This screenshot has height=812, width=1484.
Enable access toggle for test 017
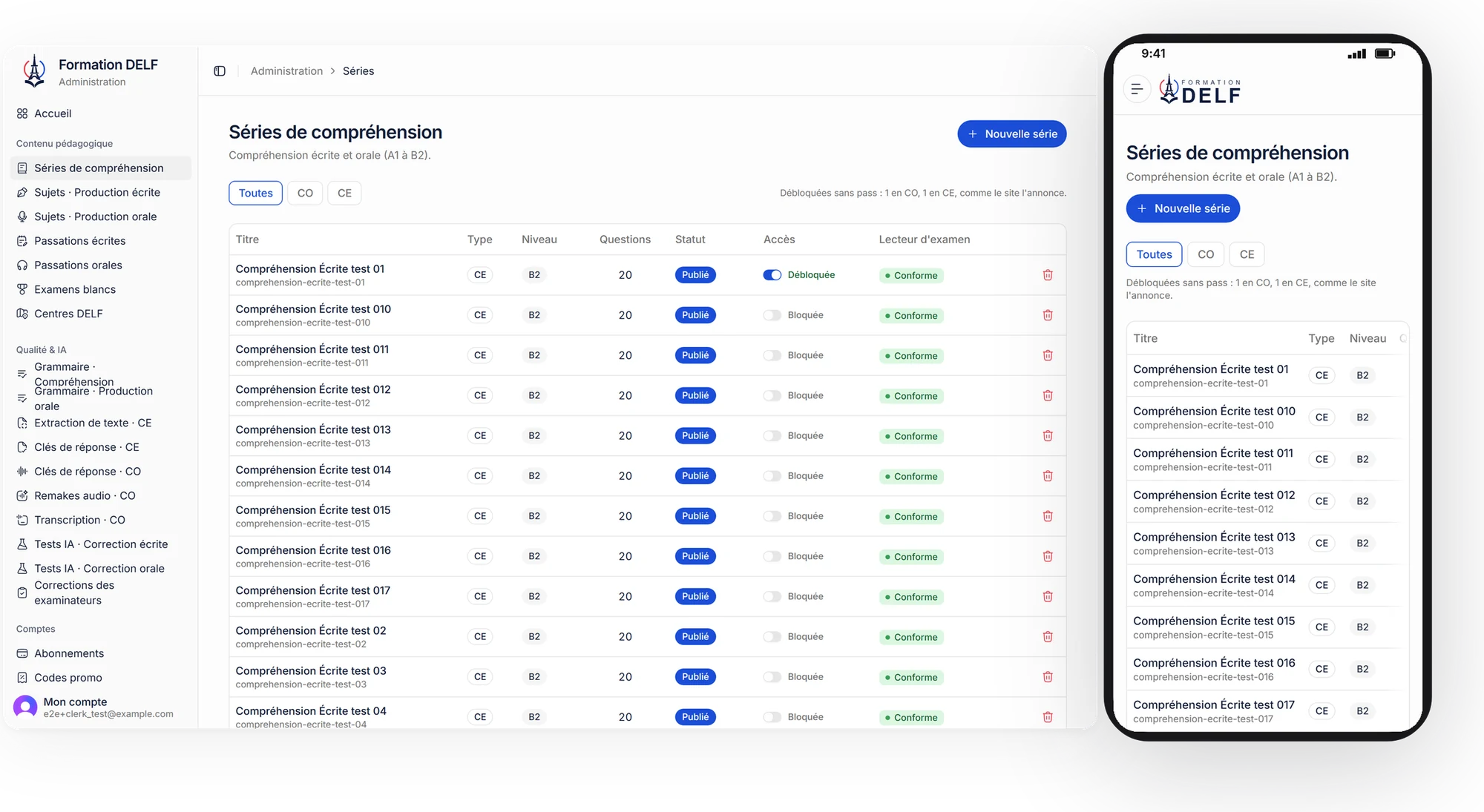click(x=772, y=597)
